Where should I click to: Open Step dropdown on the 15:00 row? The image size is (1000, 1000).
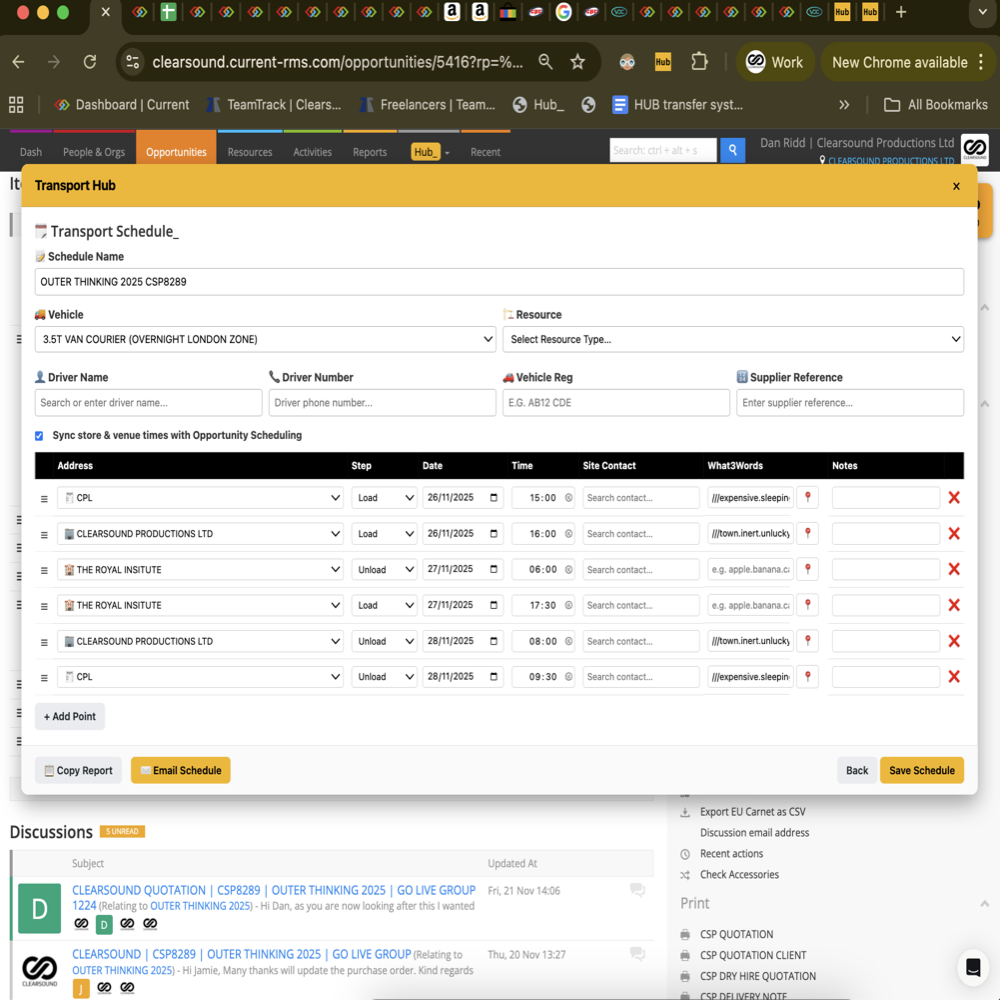pos(385,497)
